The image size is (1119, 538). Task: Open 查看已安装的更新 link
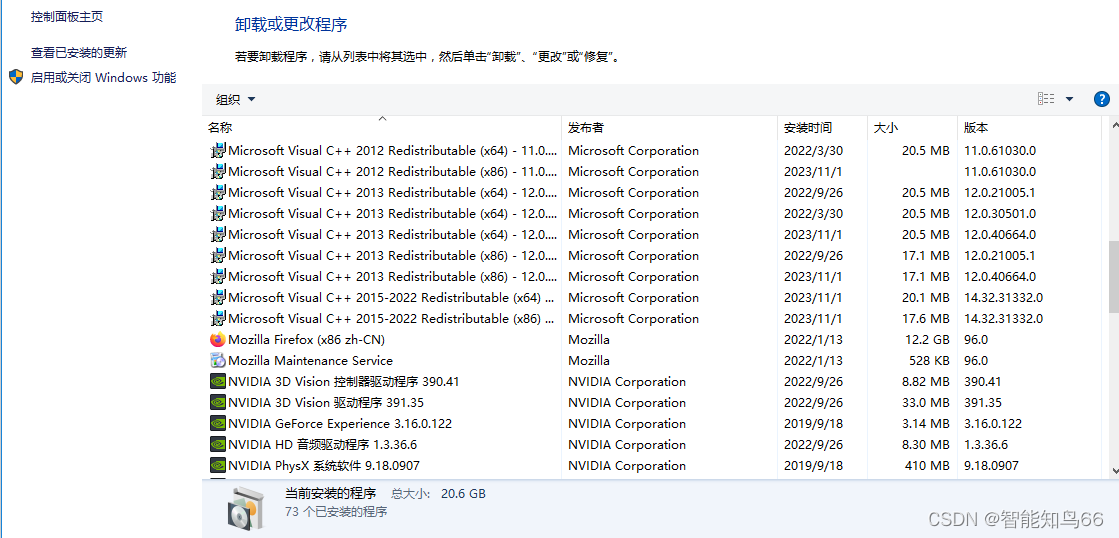(79, 53)
